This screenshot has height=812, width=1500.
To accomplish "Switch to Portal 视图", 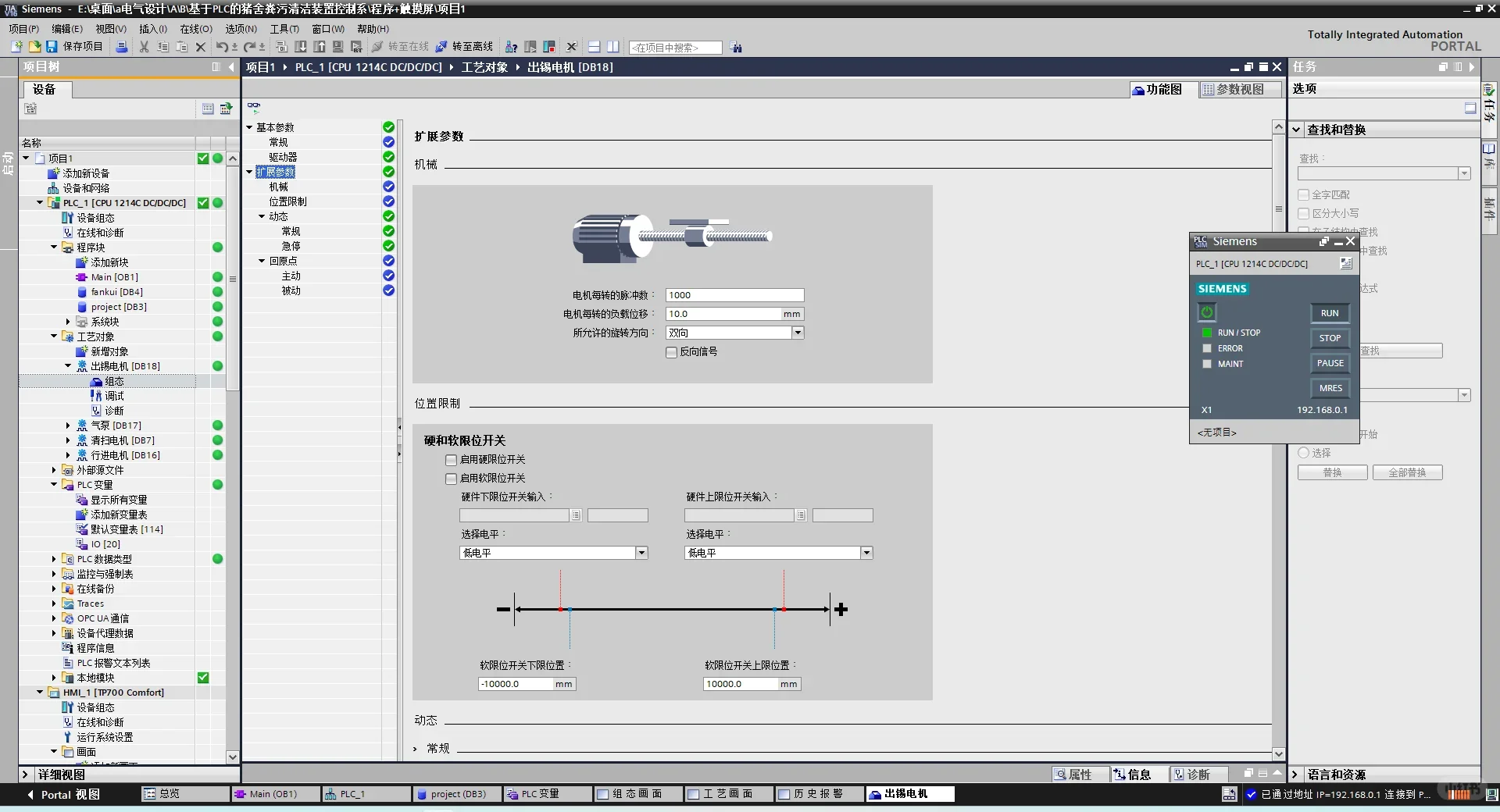I will [63, 795].
